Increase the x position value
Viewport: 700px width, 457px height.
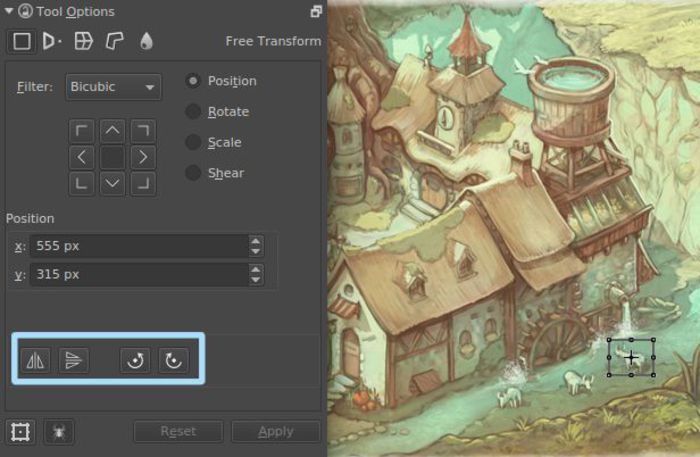coord(255,241)
